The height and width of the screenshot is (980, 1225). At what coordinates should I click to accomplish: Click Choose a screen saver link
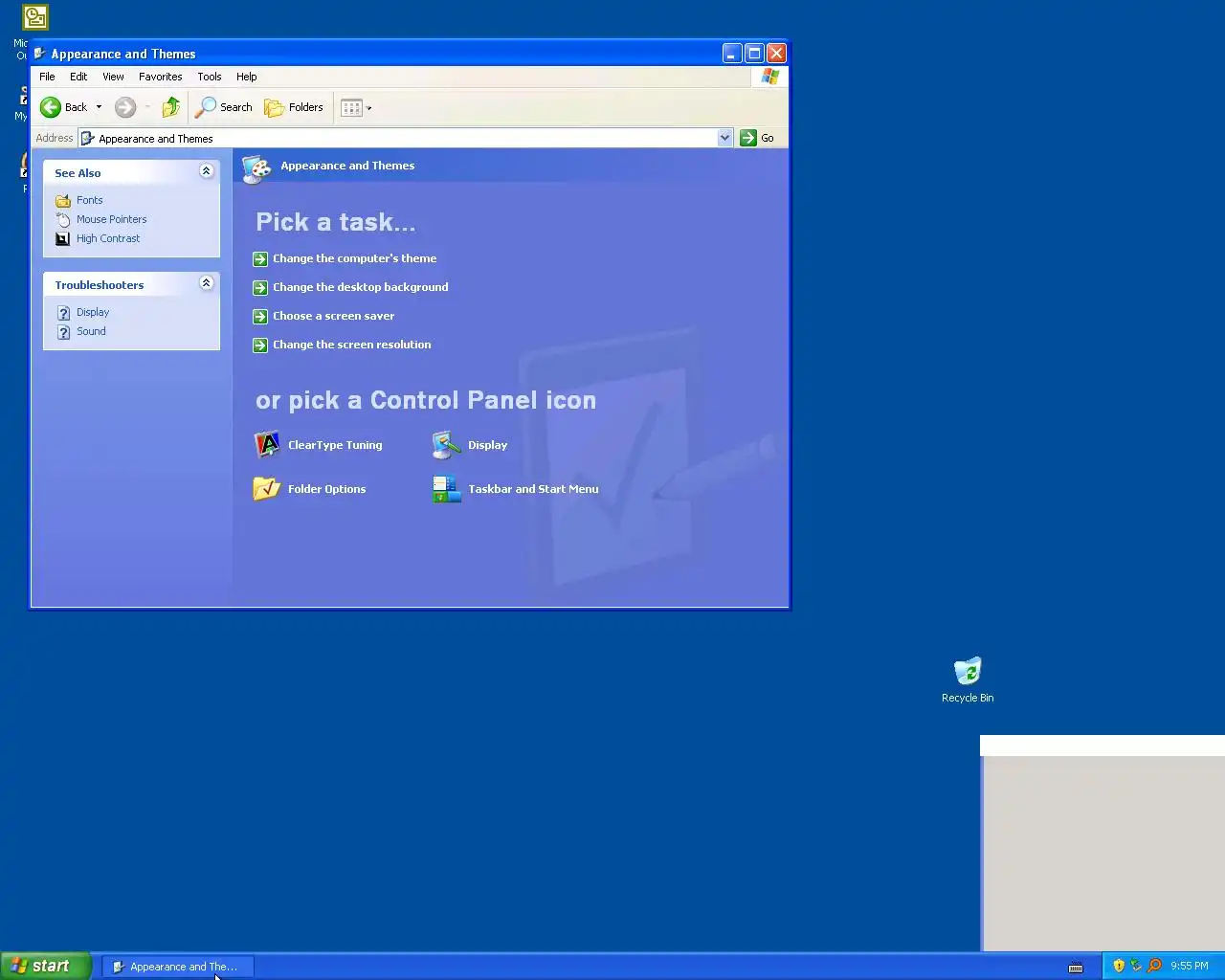pyautogui.click(x=333, y=316)
